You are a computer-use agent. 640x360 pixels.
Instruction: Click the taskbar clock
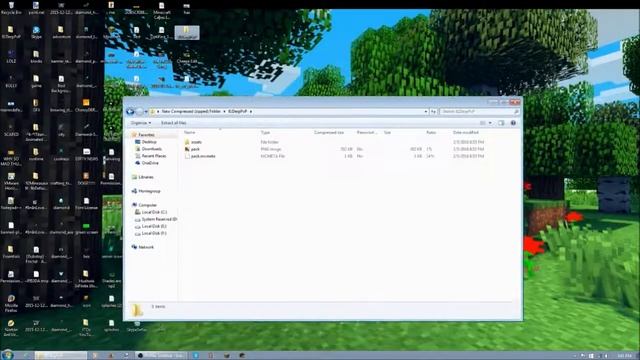point(624,356)
